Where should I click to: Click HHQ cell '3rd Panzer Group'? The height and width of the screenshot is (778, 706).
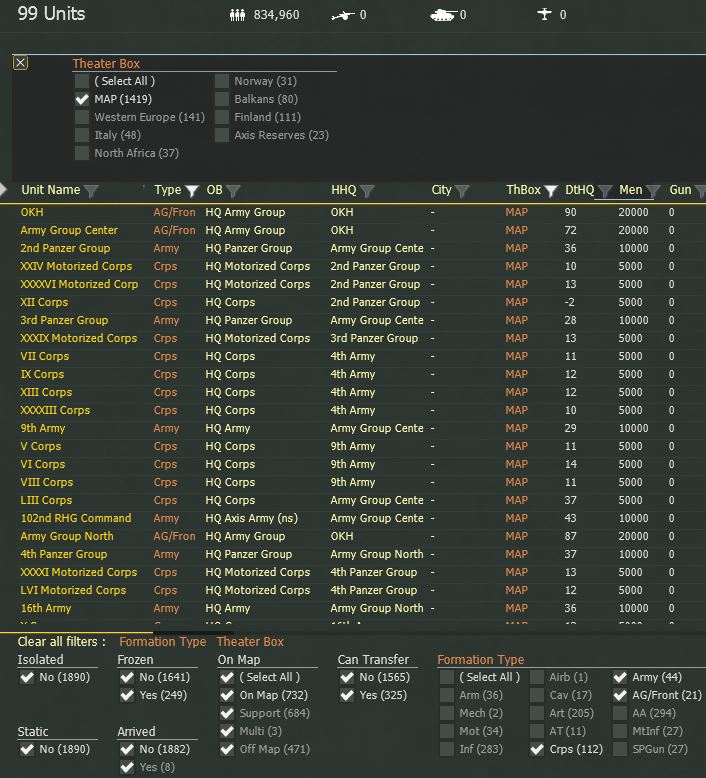pos(374,338)
